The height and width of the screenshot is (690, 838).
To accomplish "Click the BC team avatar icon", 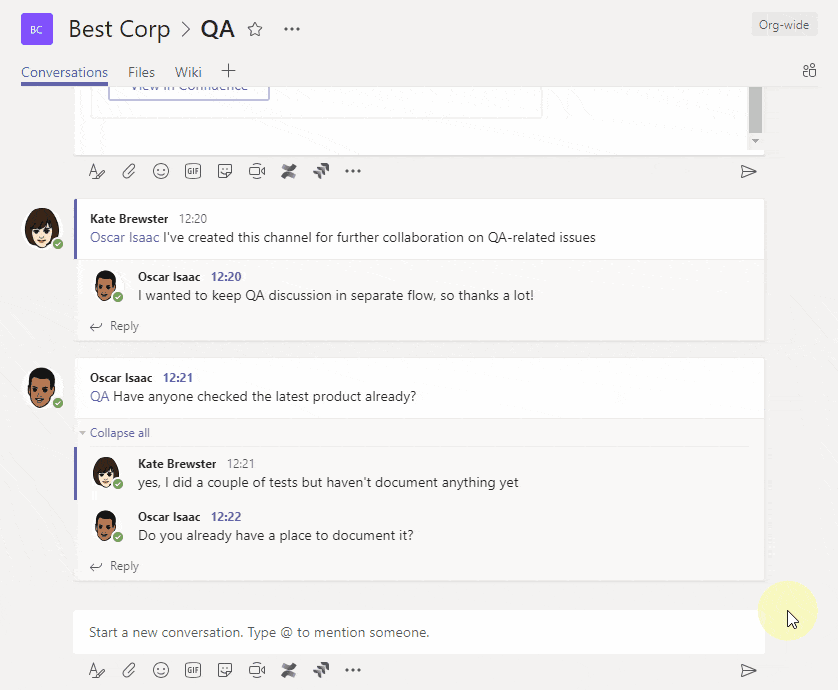I will (37, 29).
